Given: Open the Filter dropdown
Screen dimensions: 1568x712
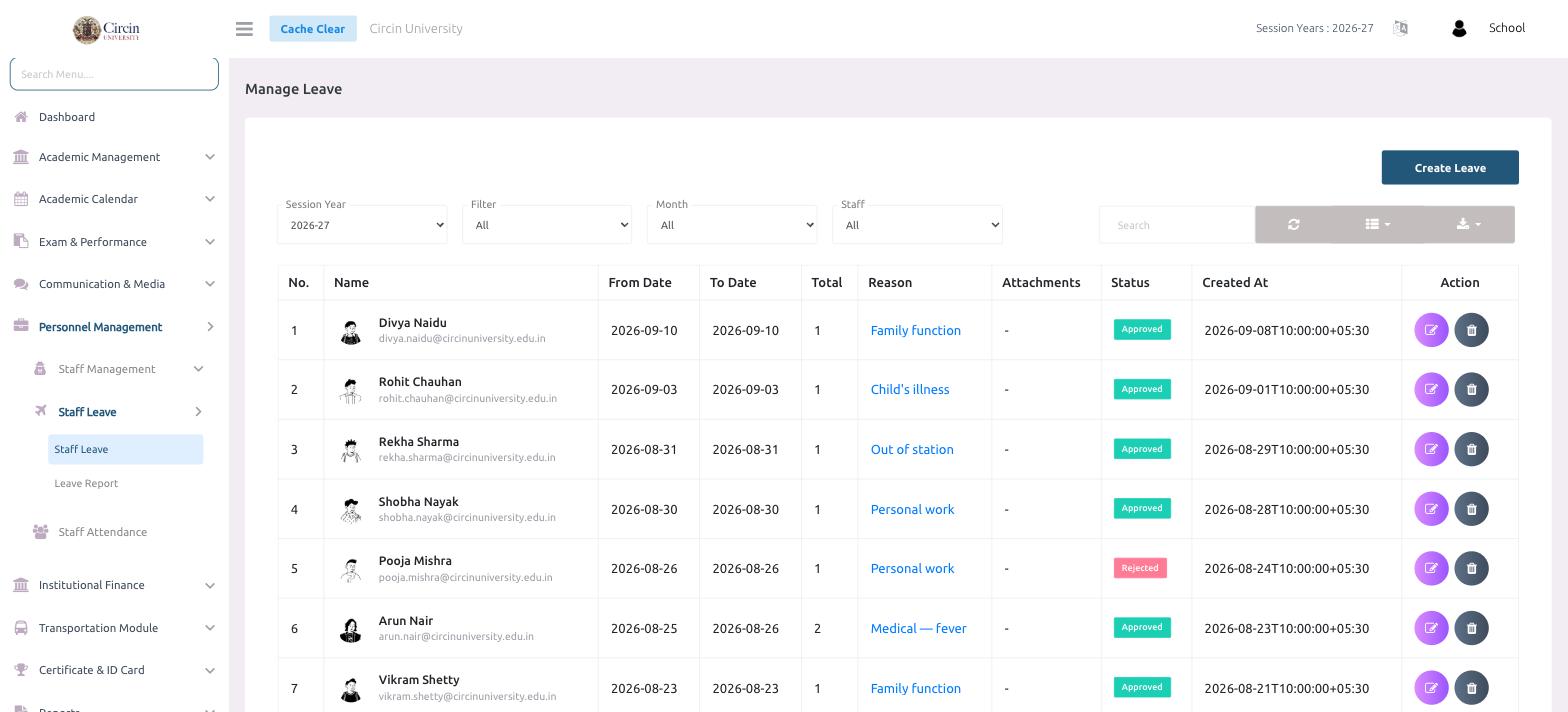Looking at the screenshot, I should (x=547, y=224).
